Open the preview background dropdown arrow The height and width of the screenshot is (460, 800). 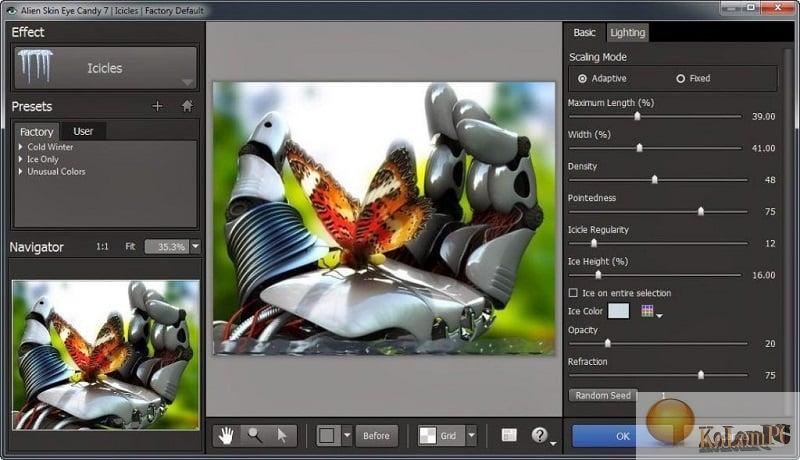(347, 436)
